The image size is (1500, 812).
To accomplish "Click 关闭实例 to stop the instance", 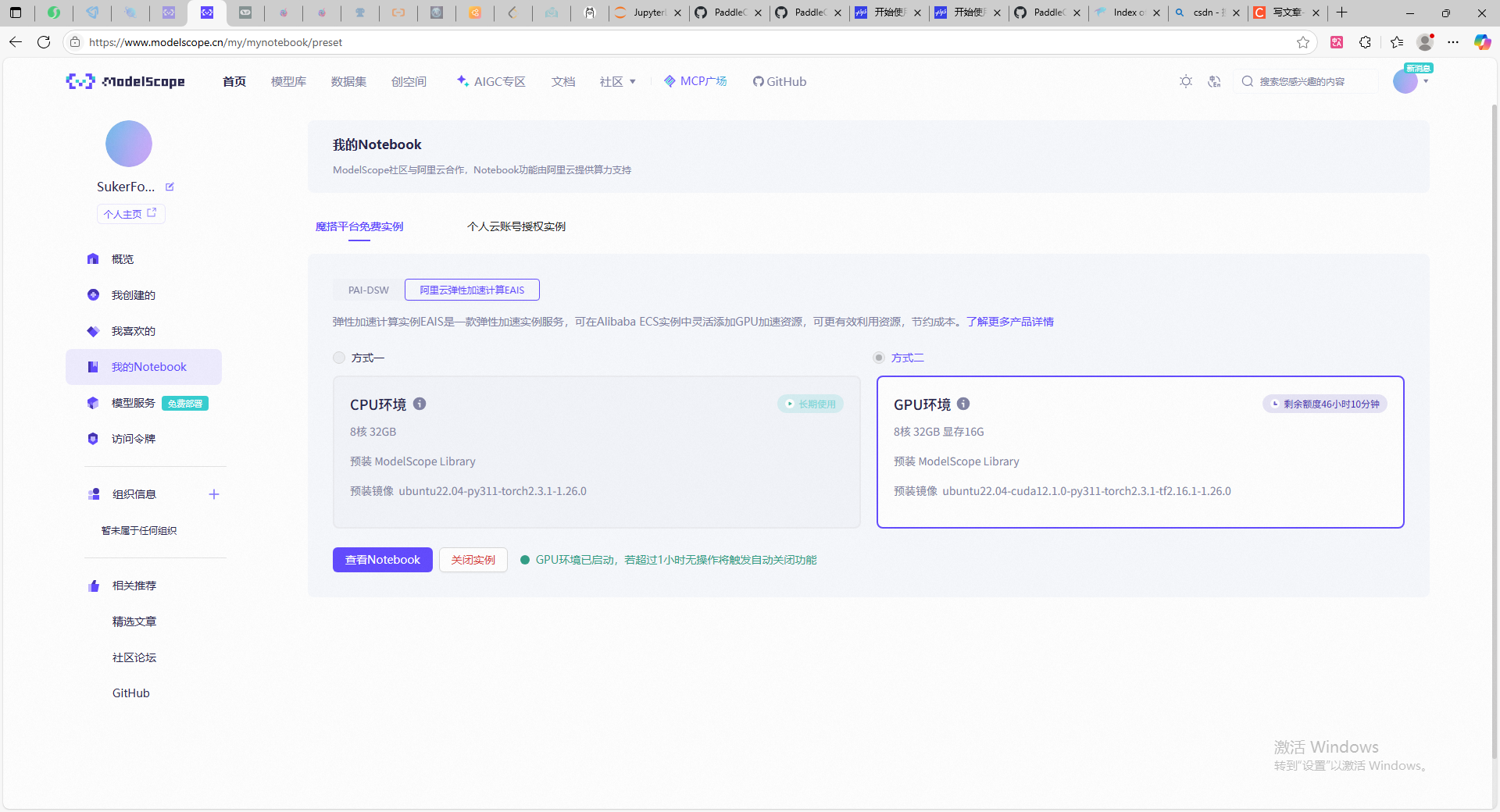I will tap(473, 560).
